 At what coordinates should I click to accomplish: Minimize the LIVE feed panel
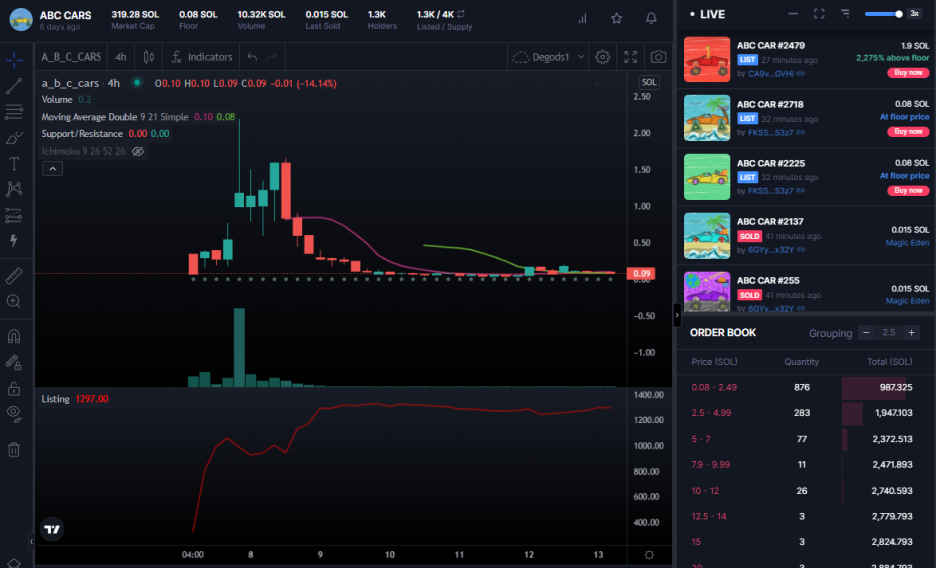[793, 13]
